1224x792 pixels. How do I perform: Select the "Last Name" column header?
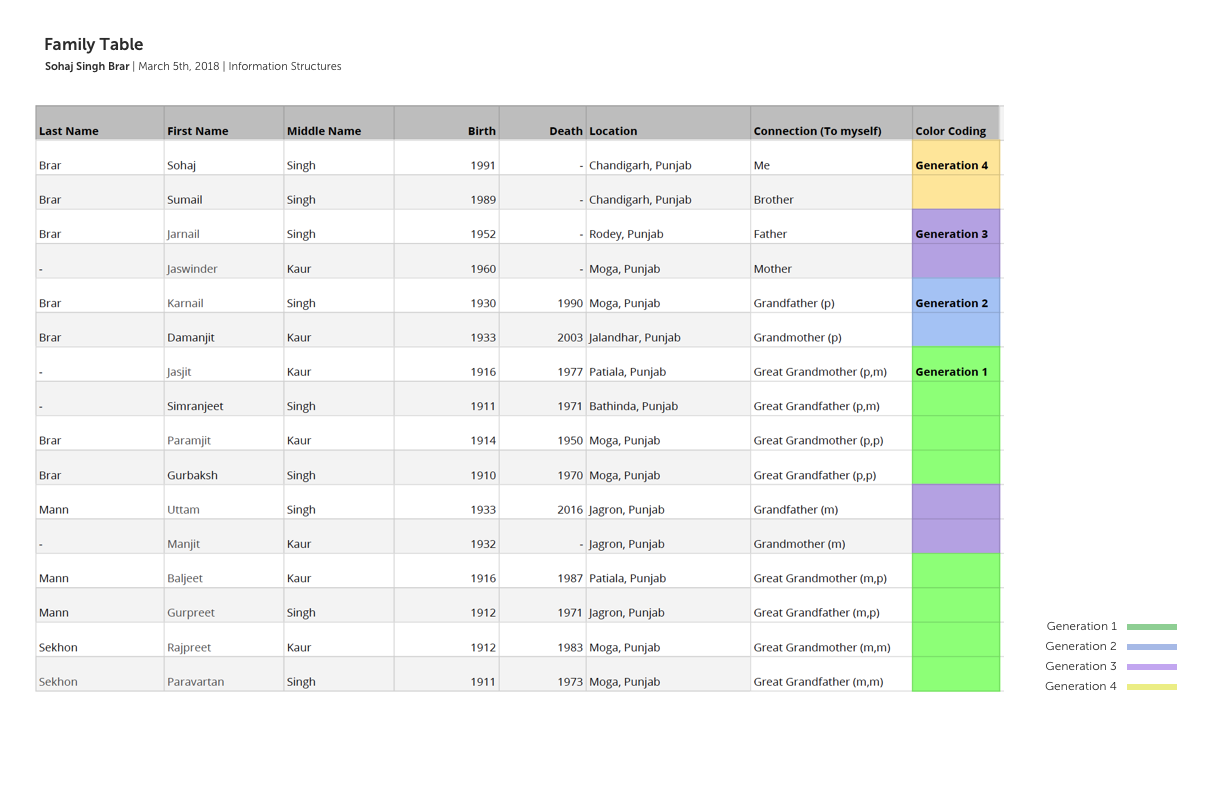[69, 131]
